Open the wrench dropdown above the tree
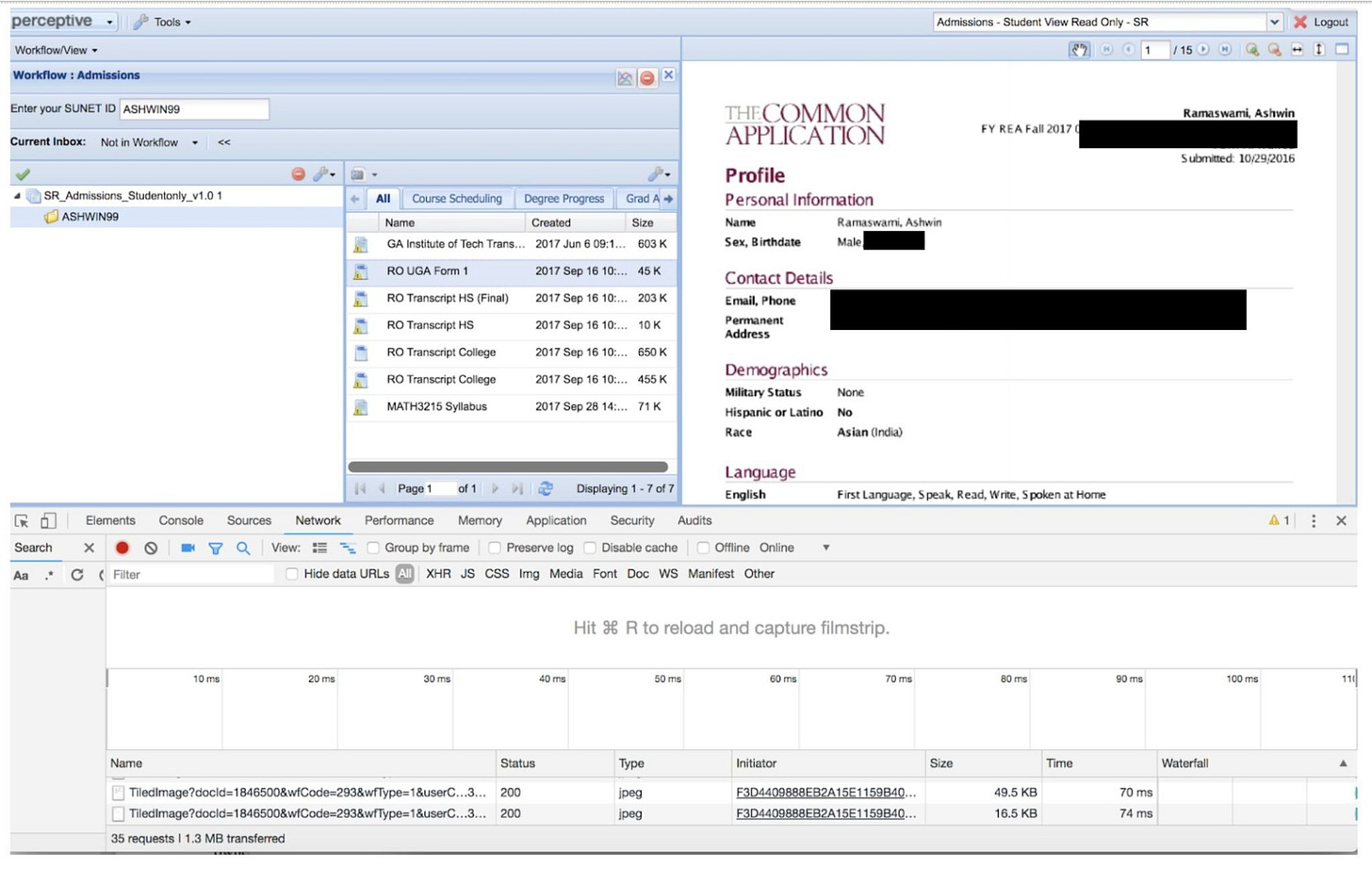Viewport: 1372px width, 869px height. pos(324,174)
